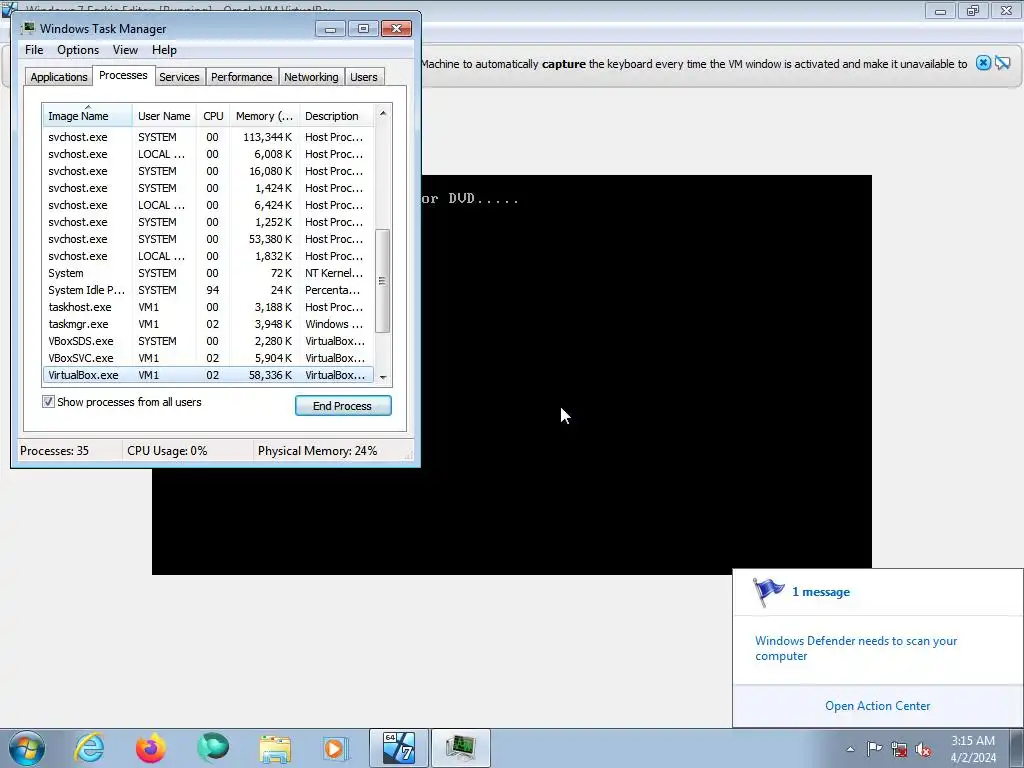This screenshot has height=768, width=1024.
Task: Select the VBoxSVC.exe process row
Action: click(x=208, y=358)
